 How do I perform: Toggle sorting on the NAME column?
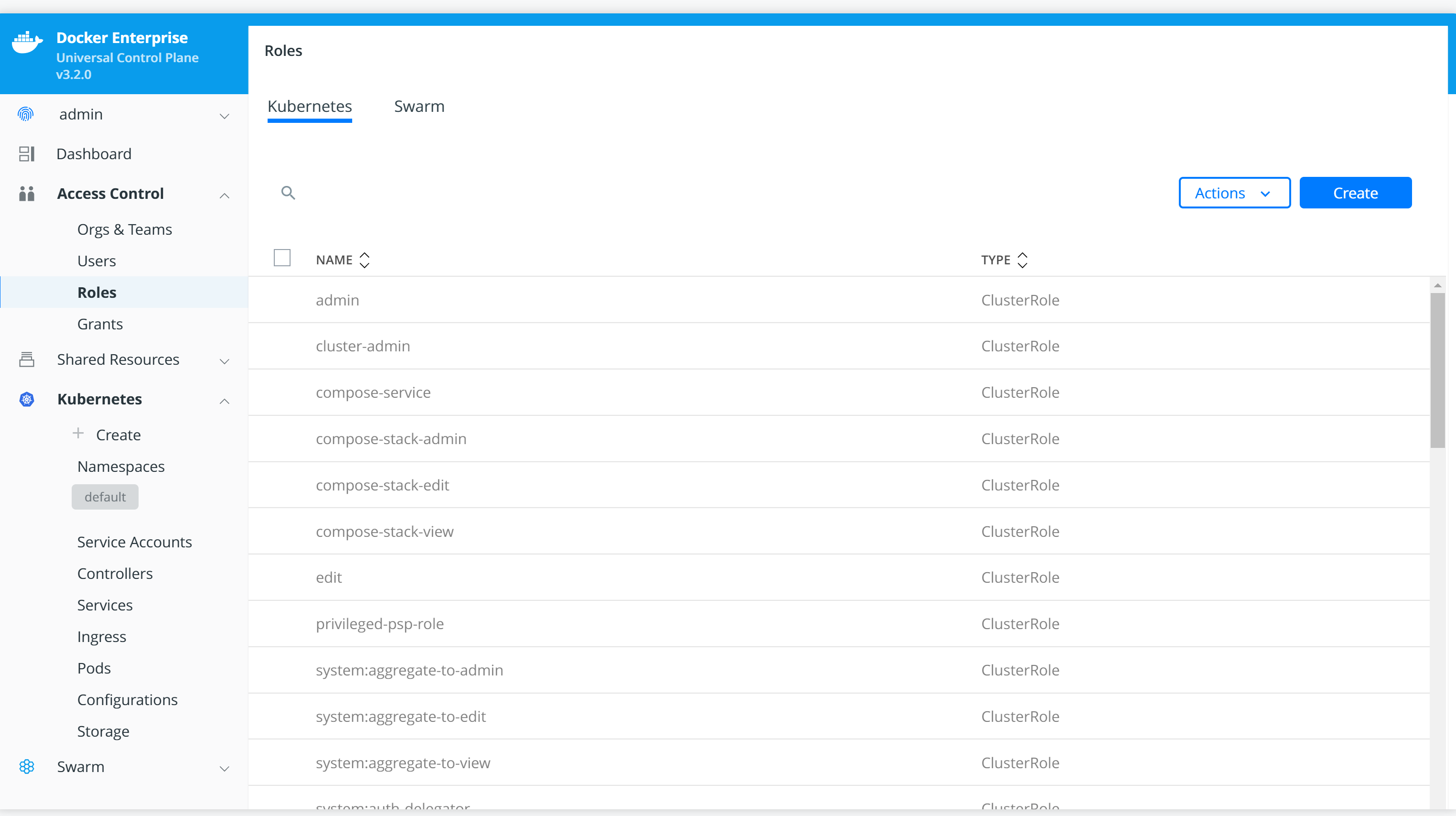pos(365,260)
